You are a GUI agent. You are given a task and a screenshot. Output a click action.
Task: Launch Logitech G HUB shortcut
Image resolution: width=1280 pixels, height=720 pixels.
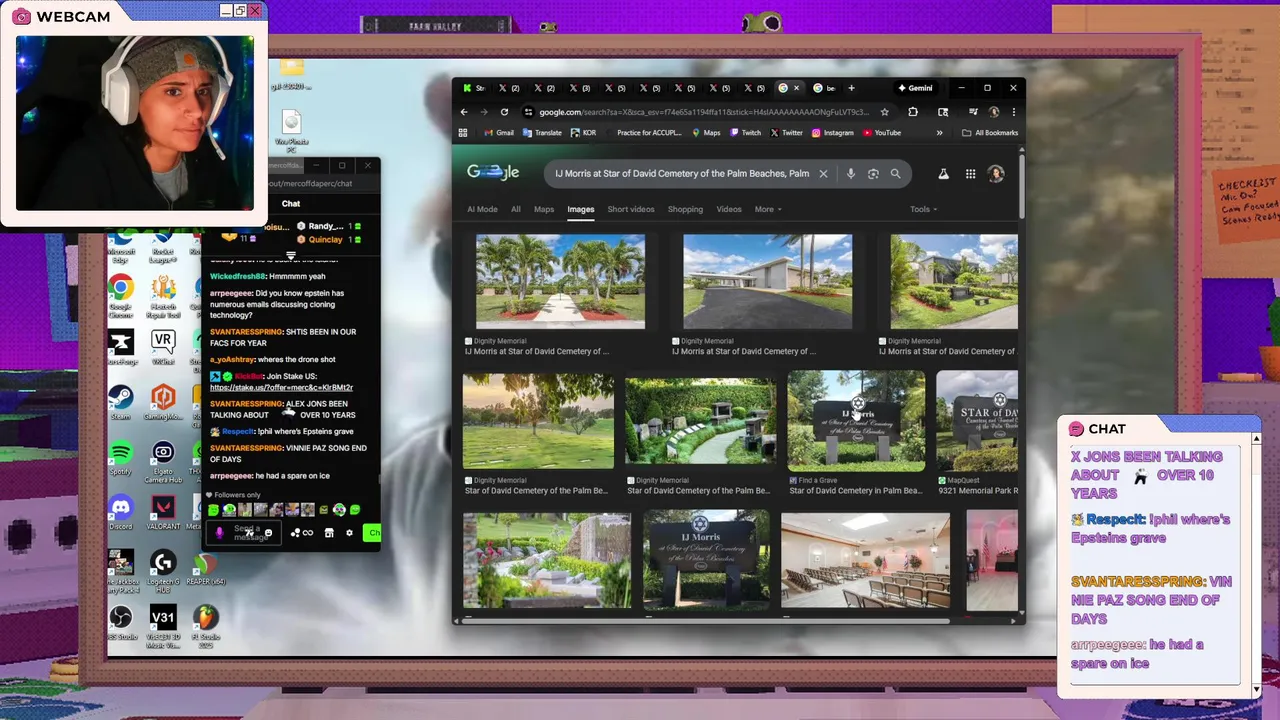(163, 570)
